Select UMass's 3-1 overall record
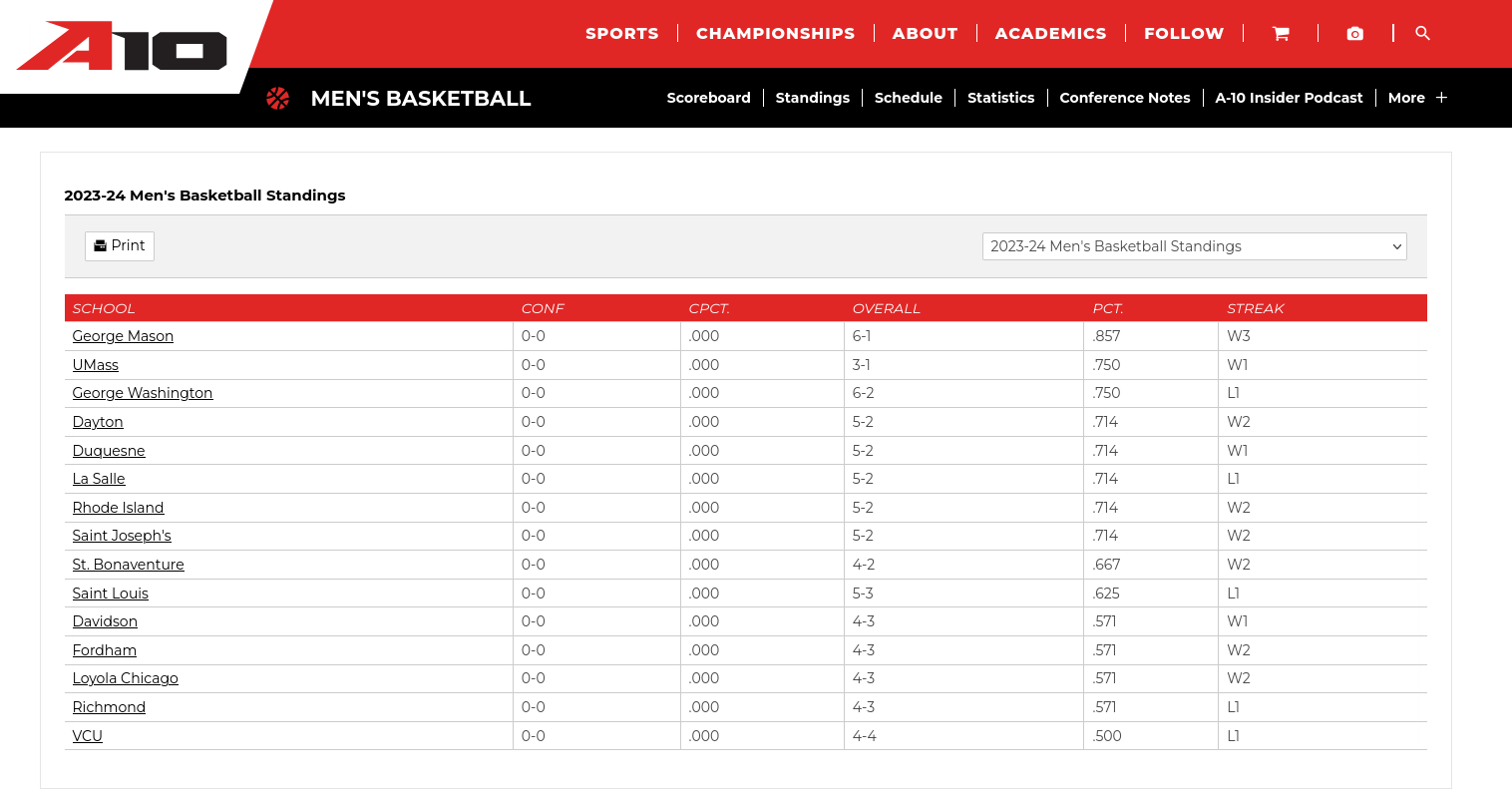Viewport: 1512px width, 795px height. [x=862, y=365]
